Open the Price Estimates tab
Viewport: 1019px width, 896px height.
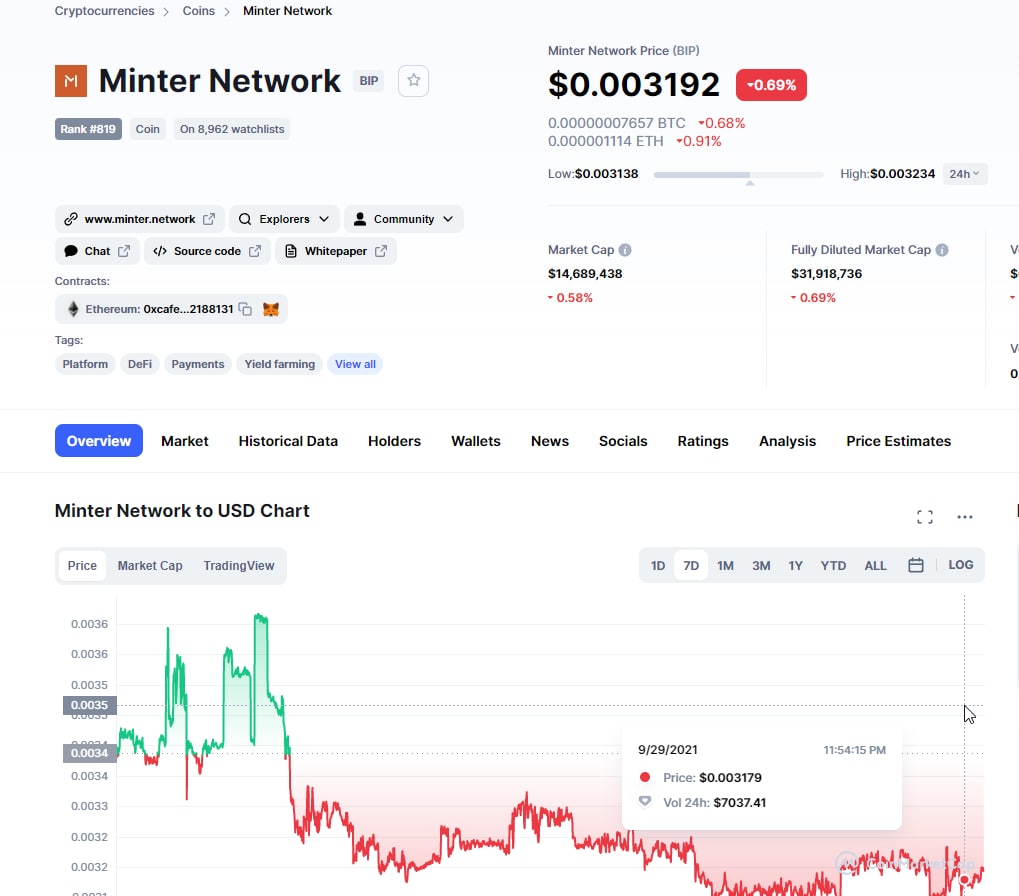point(899,441)
